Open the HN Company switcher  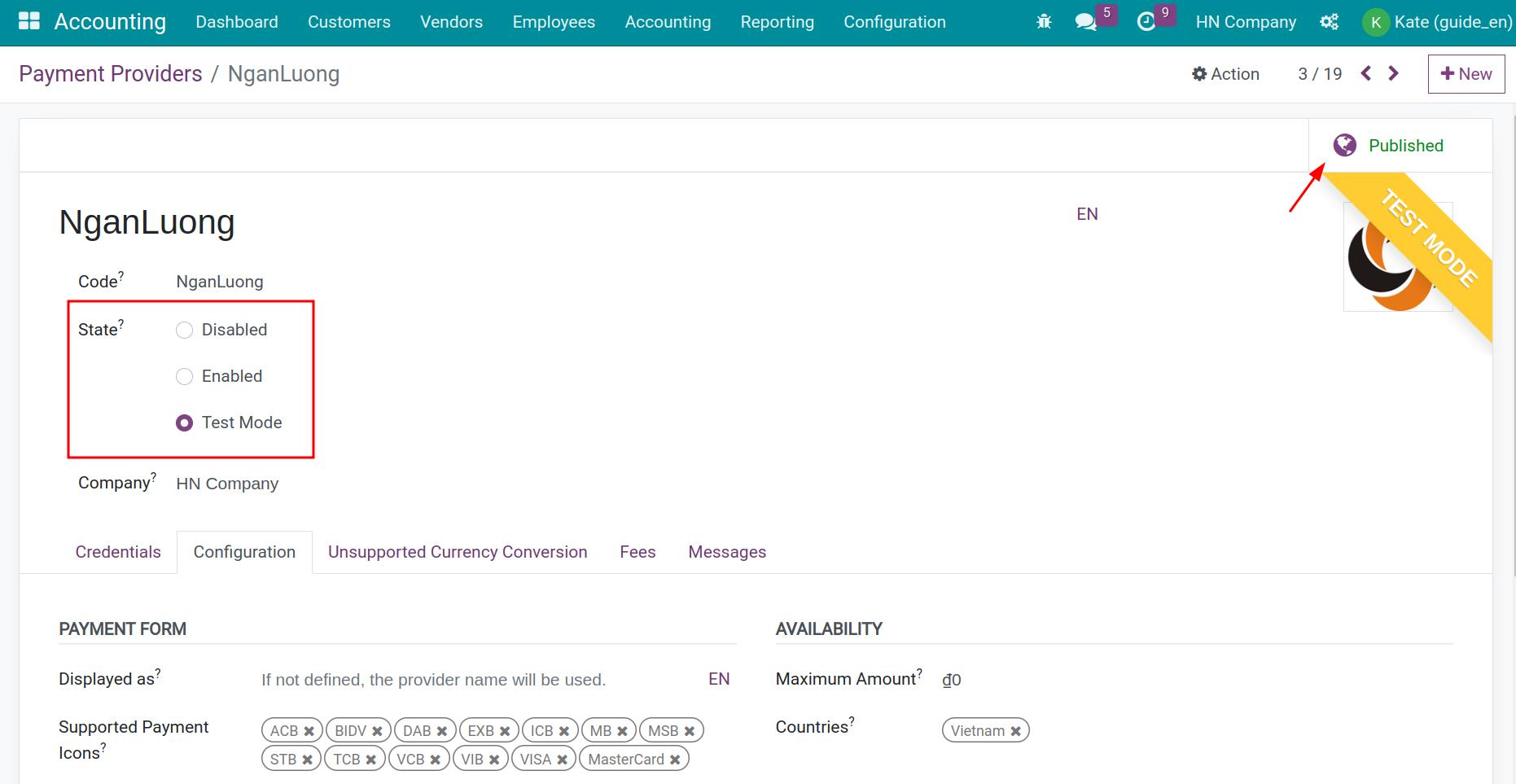[x=1246, y=22]
